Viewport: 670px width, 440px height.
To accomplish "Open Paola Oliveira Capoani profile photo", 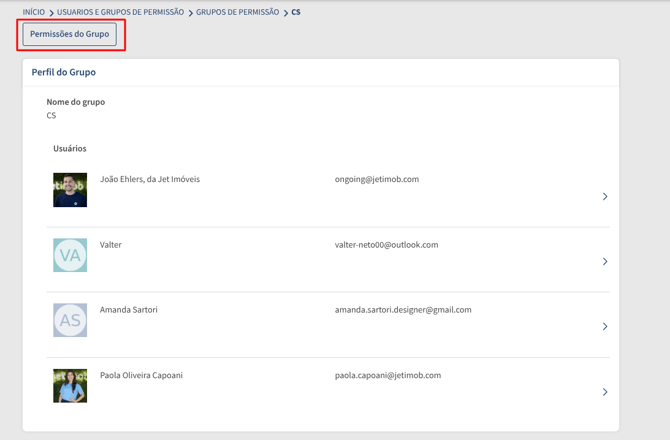I will click(x=70, y=386).
